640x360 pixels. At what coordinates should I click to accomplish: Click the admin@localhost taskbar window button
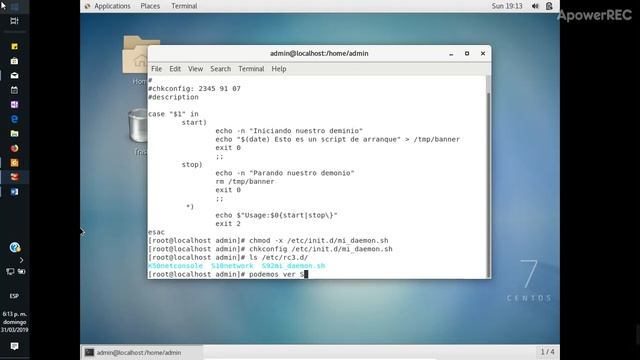tap(141, 352)
